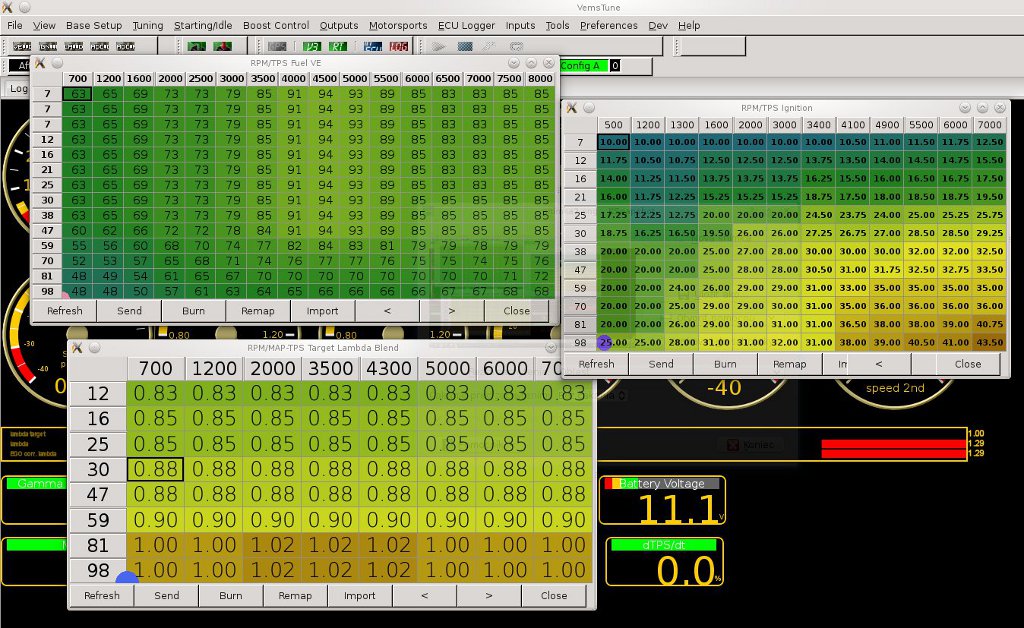The image size is (1024, 628).
Task: Click Refresh in the Ignition window
Action: (596, 364)
